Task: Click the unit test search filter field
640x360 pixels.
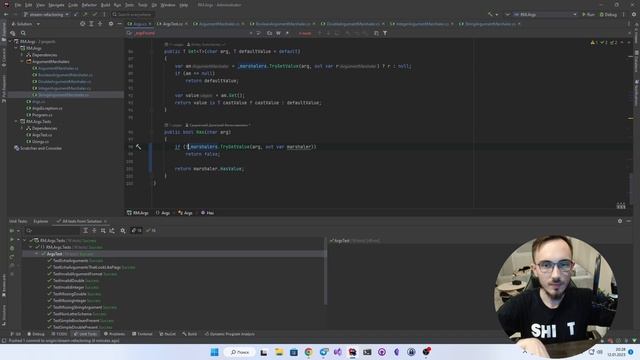Action: tap(53, 231)
